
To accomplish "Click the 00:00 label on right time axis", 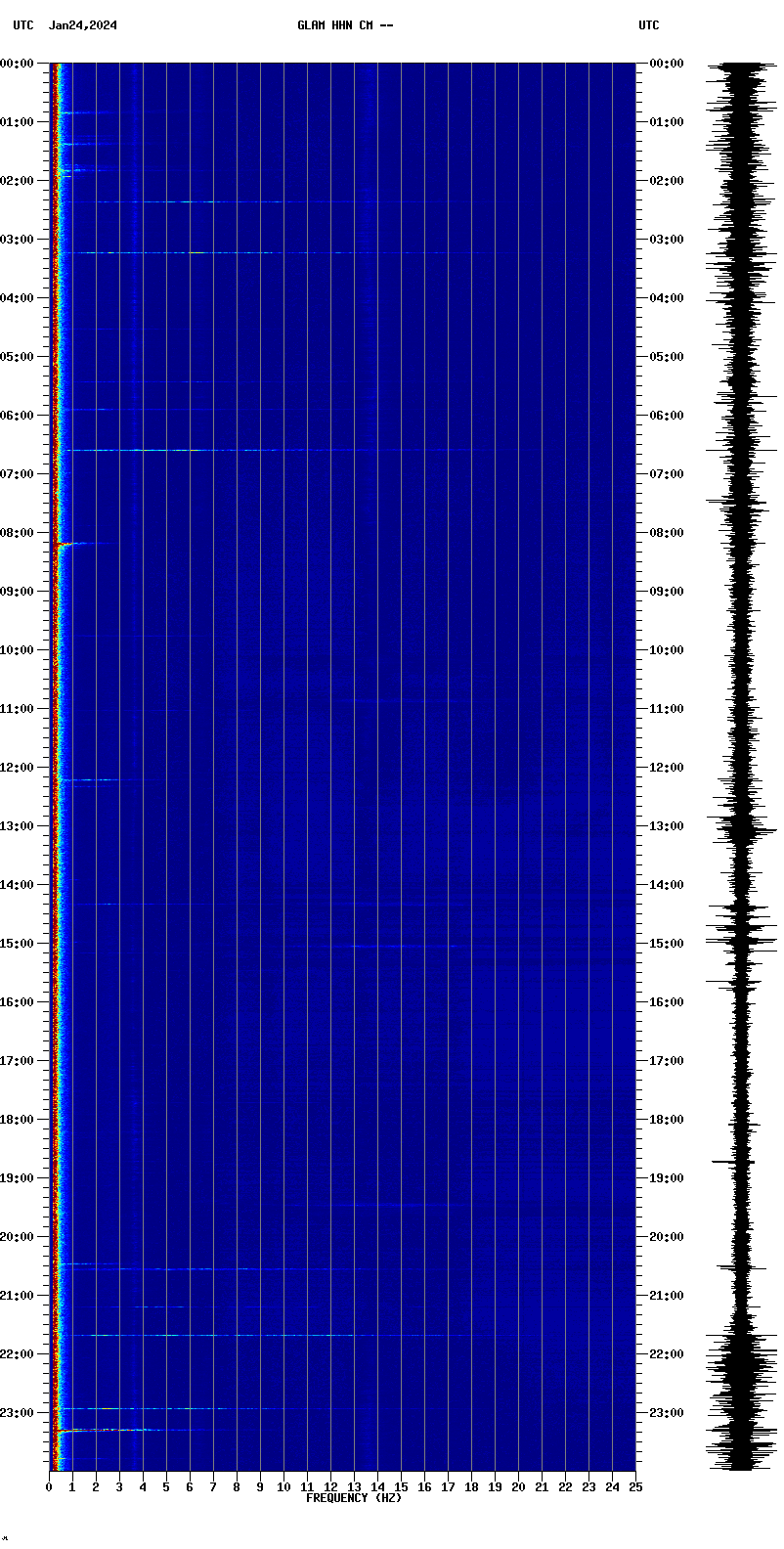I will [x=666, y=64].
